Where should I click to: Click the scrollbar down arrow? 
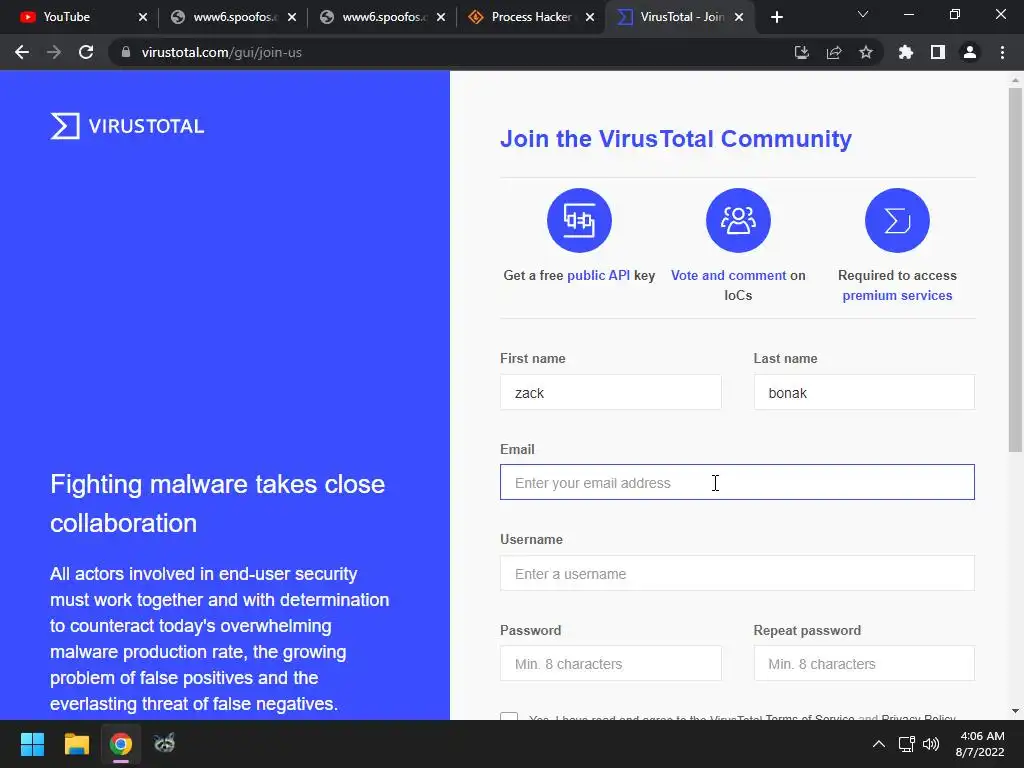(1015, 711)
